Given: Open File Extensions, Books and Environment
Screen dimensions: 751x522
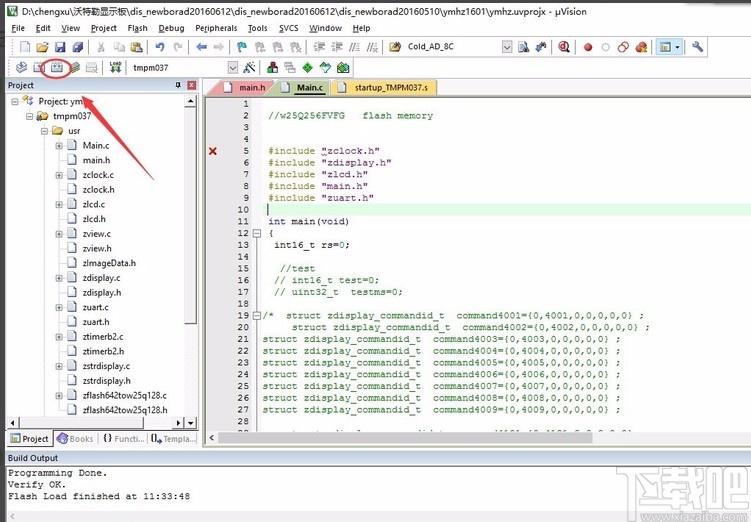Looking at the screenshot, I should click(x=273, y=68).
